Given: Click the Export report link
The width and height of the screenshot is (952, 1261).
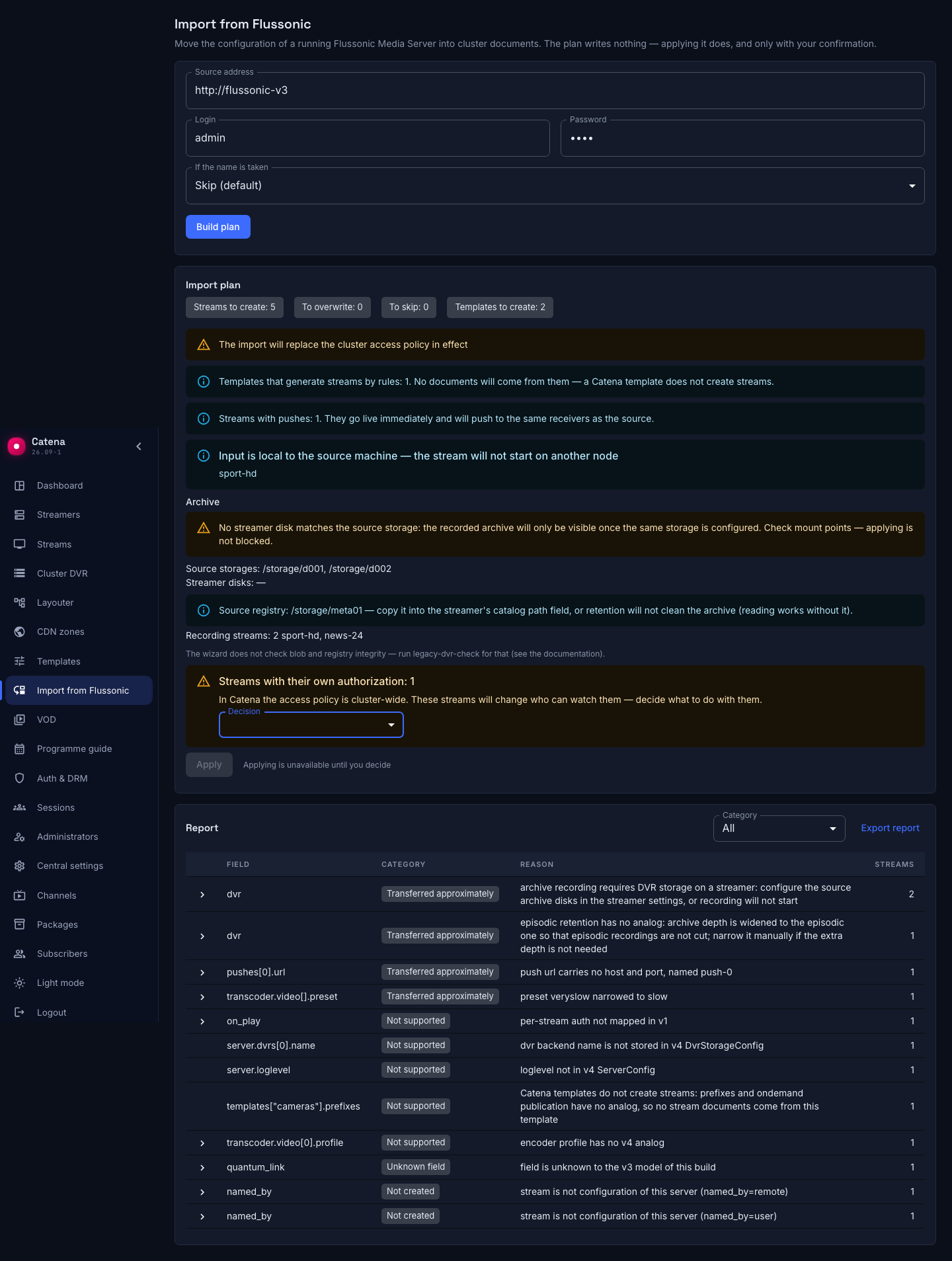Looking at the screenshot, I should coord(890,829).
